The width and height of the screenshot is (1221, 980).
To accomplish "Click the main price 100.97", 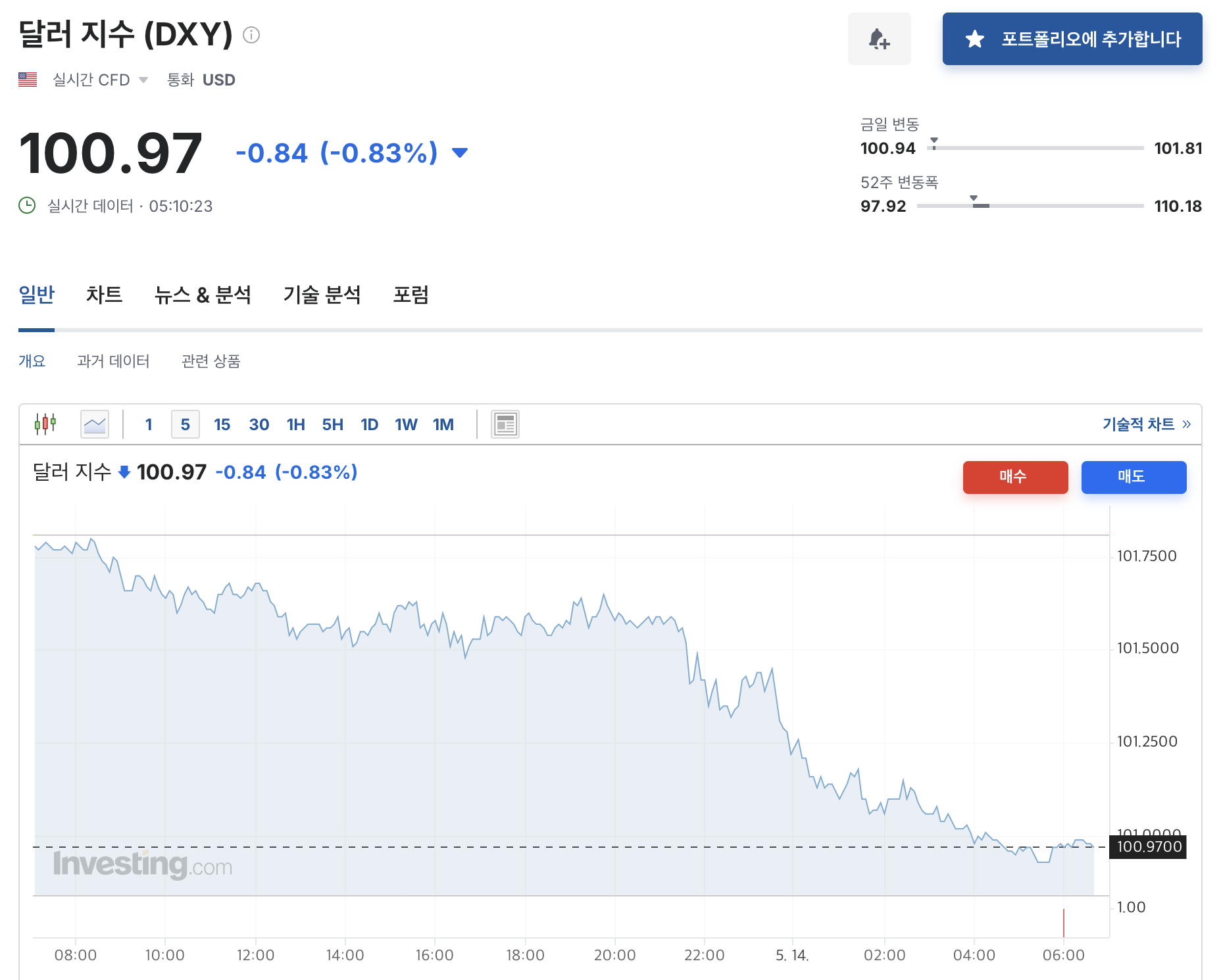I will point(111,153).
